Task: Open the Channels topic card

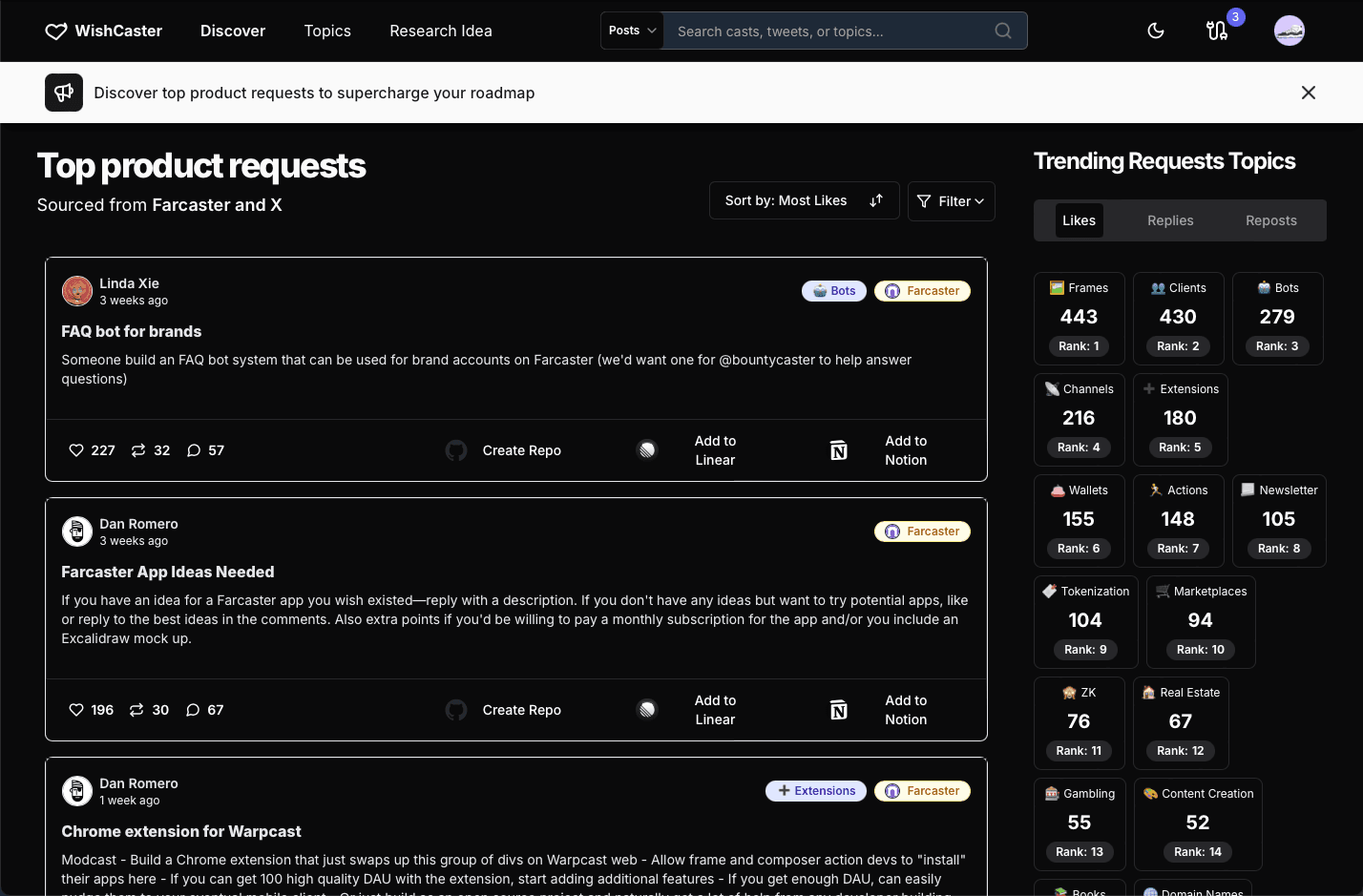Action: pos(1080,420)
